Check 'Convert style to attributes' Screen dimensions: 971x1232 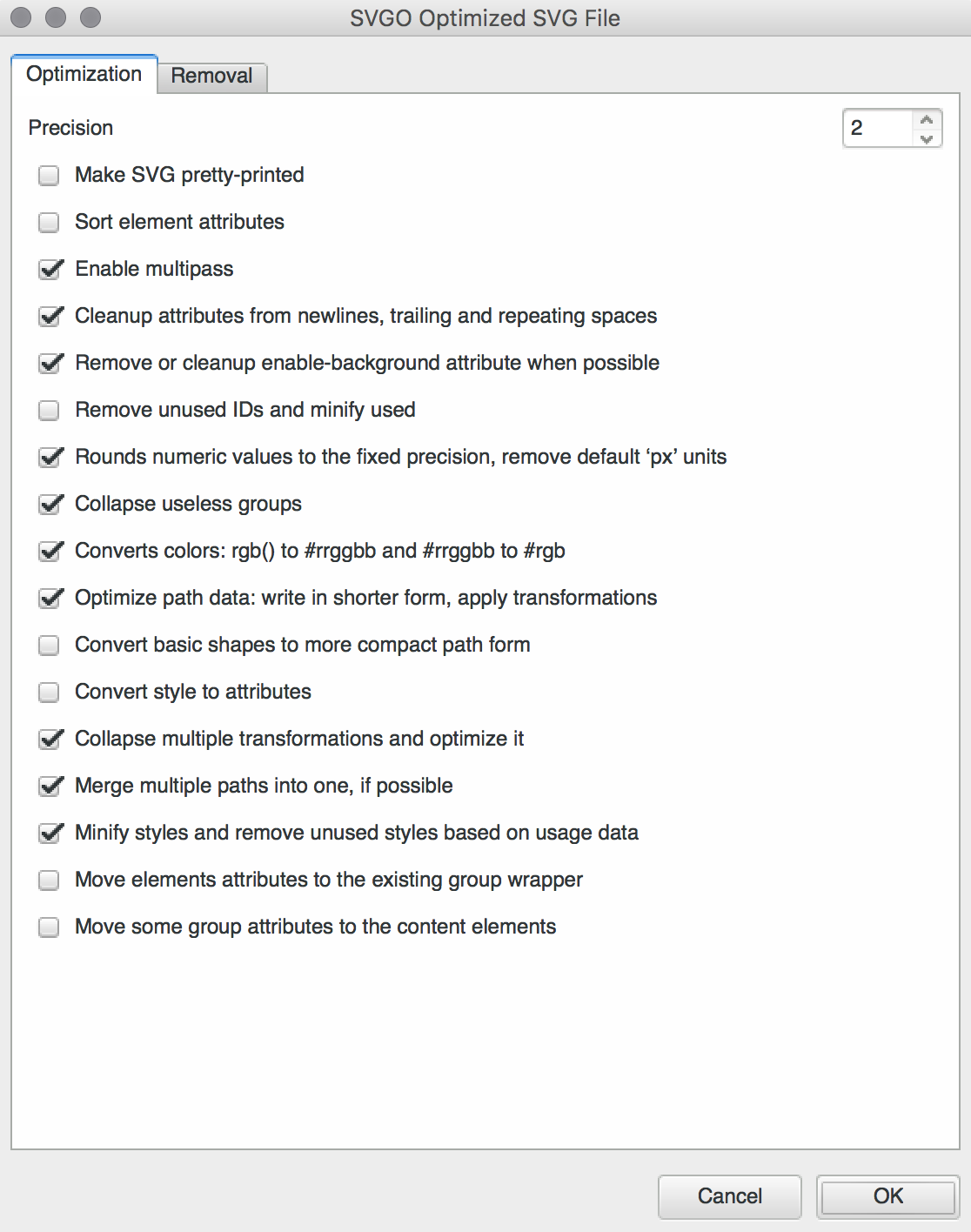click(x=49, y=692)
